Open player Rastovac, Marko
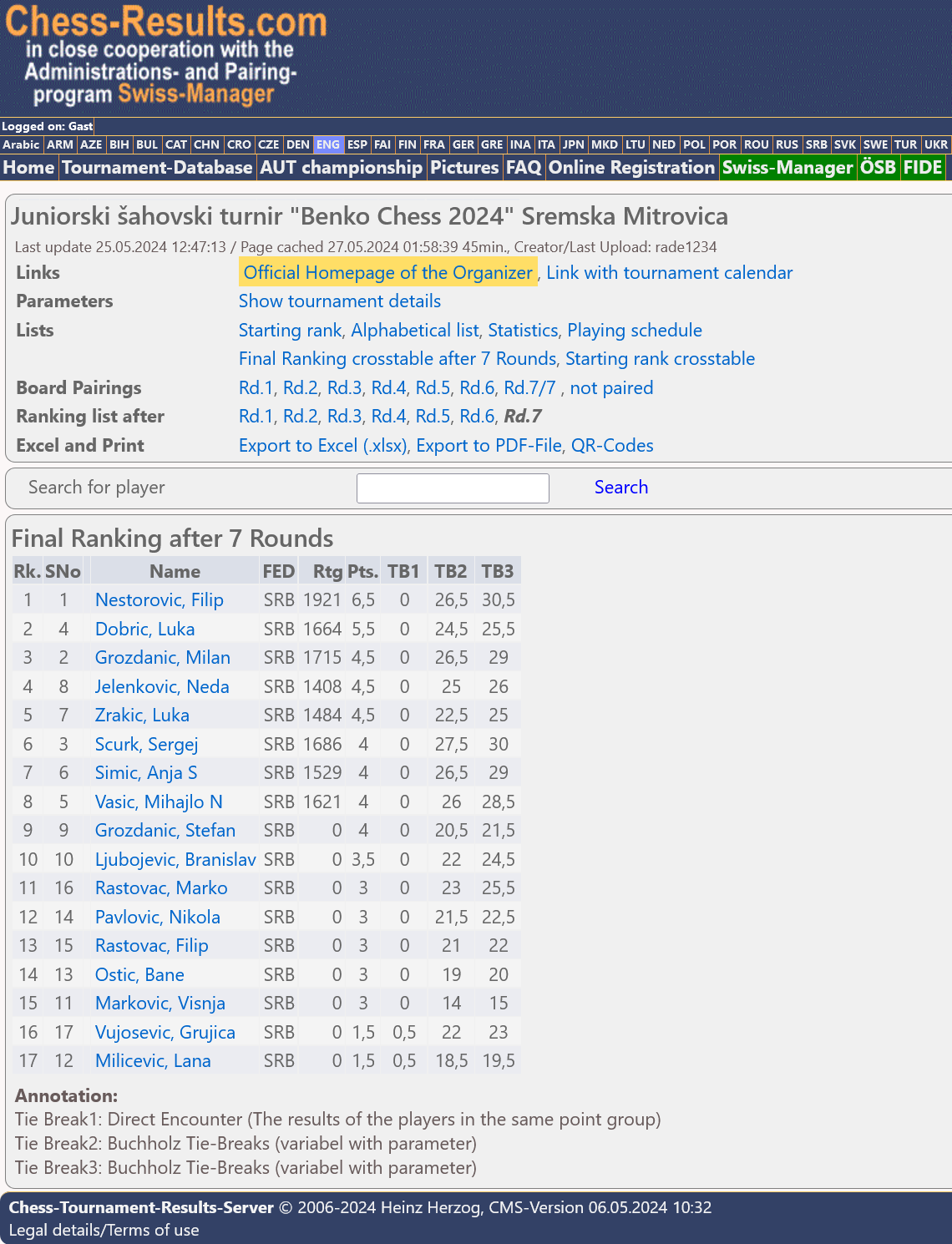The width and height of the screenshot is (952, 1244). pyautogui.click(x=161, y=887)
